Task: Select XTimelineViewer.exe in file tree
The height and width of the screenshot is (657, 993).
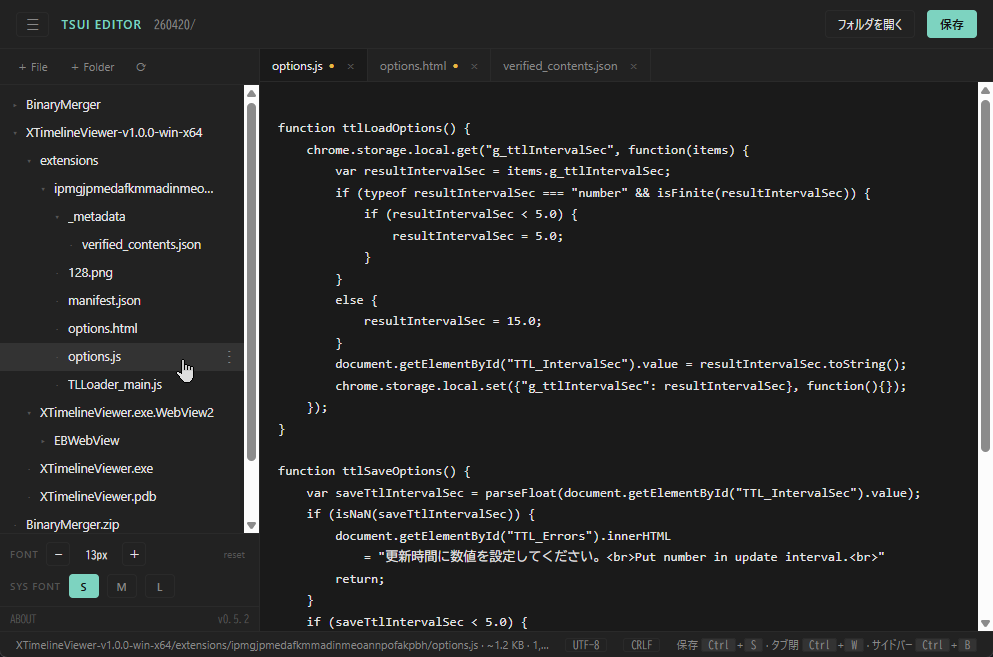Action: (96, 469)
